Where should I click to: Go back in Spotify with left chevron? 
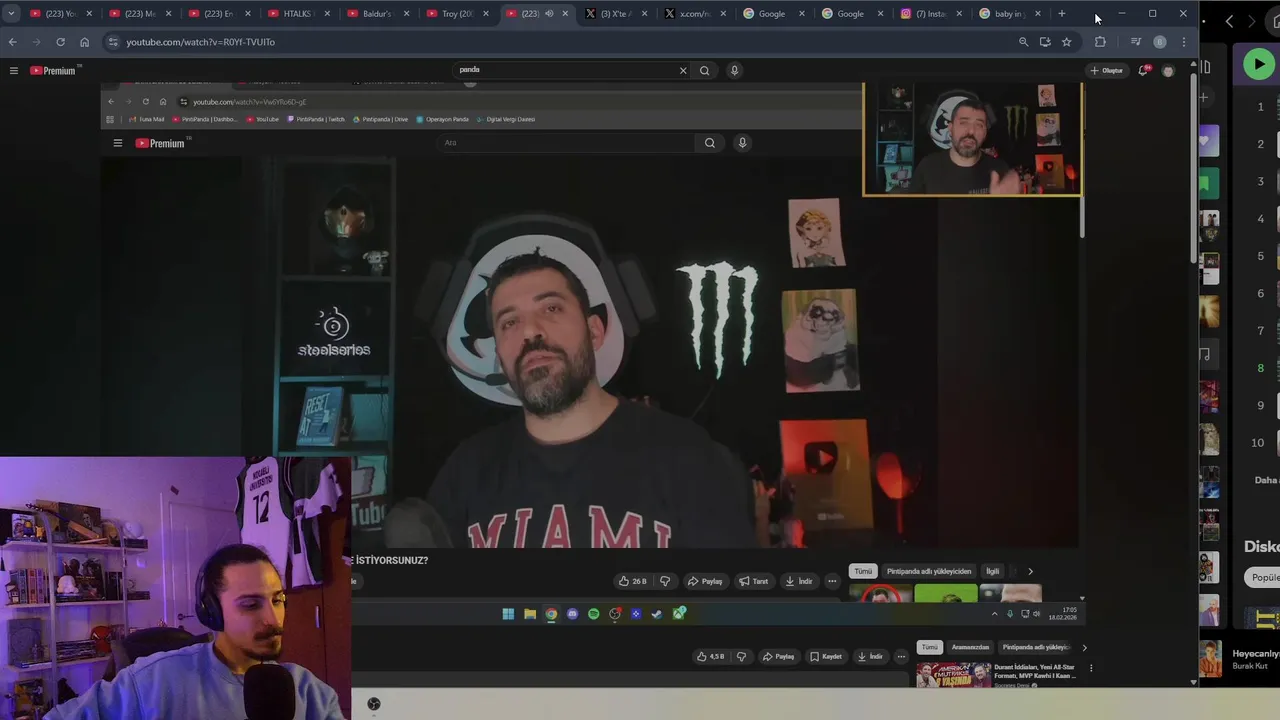coord(1229,21)
